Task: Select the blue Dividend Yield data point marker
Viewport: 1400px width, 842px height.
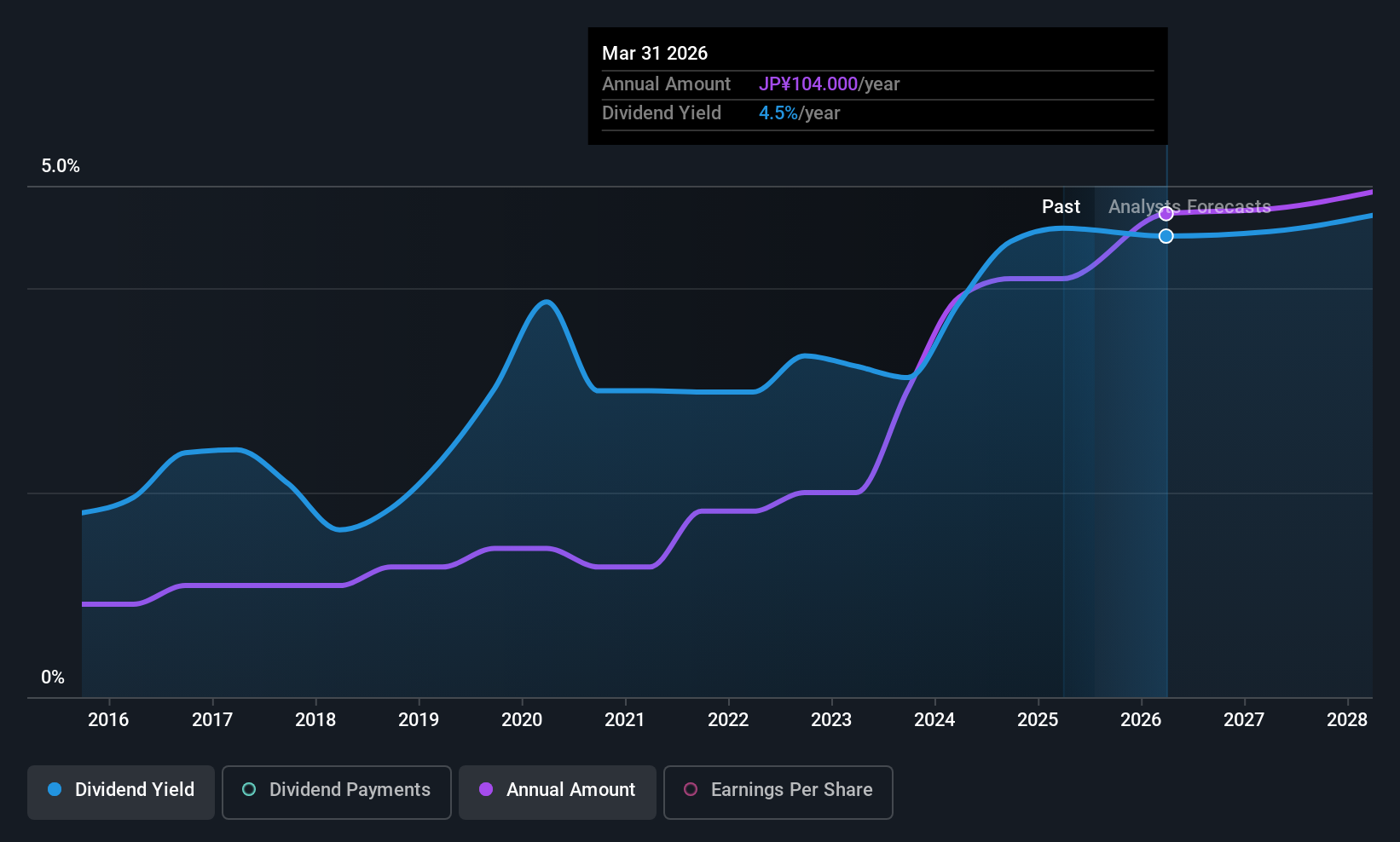Action: tap(1166, 236)
